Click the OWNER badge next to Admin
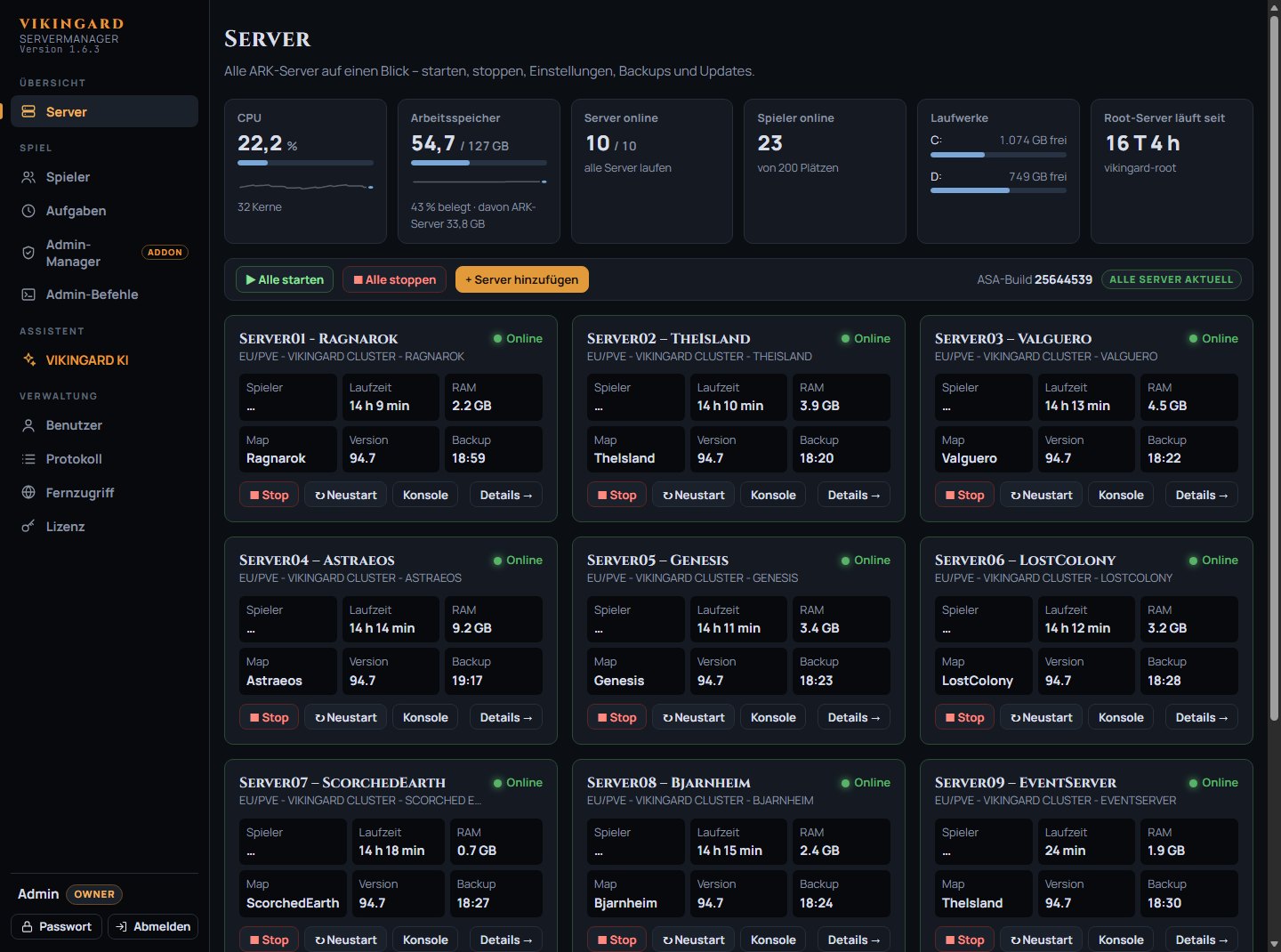The image size is (1281, 952). (94, 894)
